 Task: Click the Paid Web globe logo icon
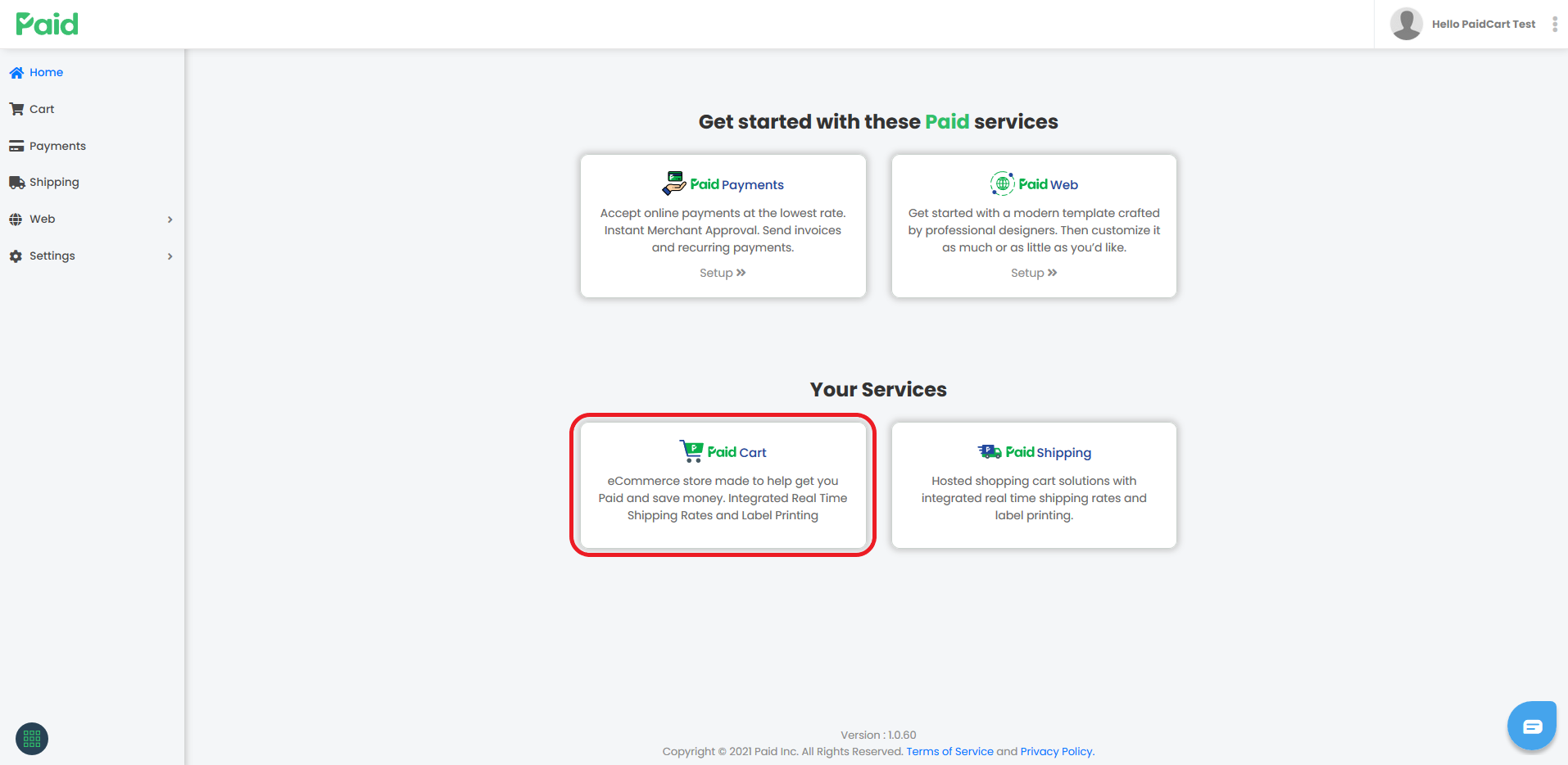click(1001, 183)
